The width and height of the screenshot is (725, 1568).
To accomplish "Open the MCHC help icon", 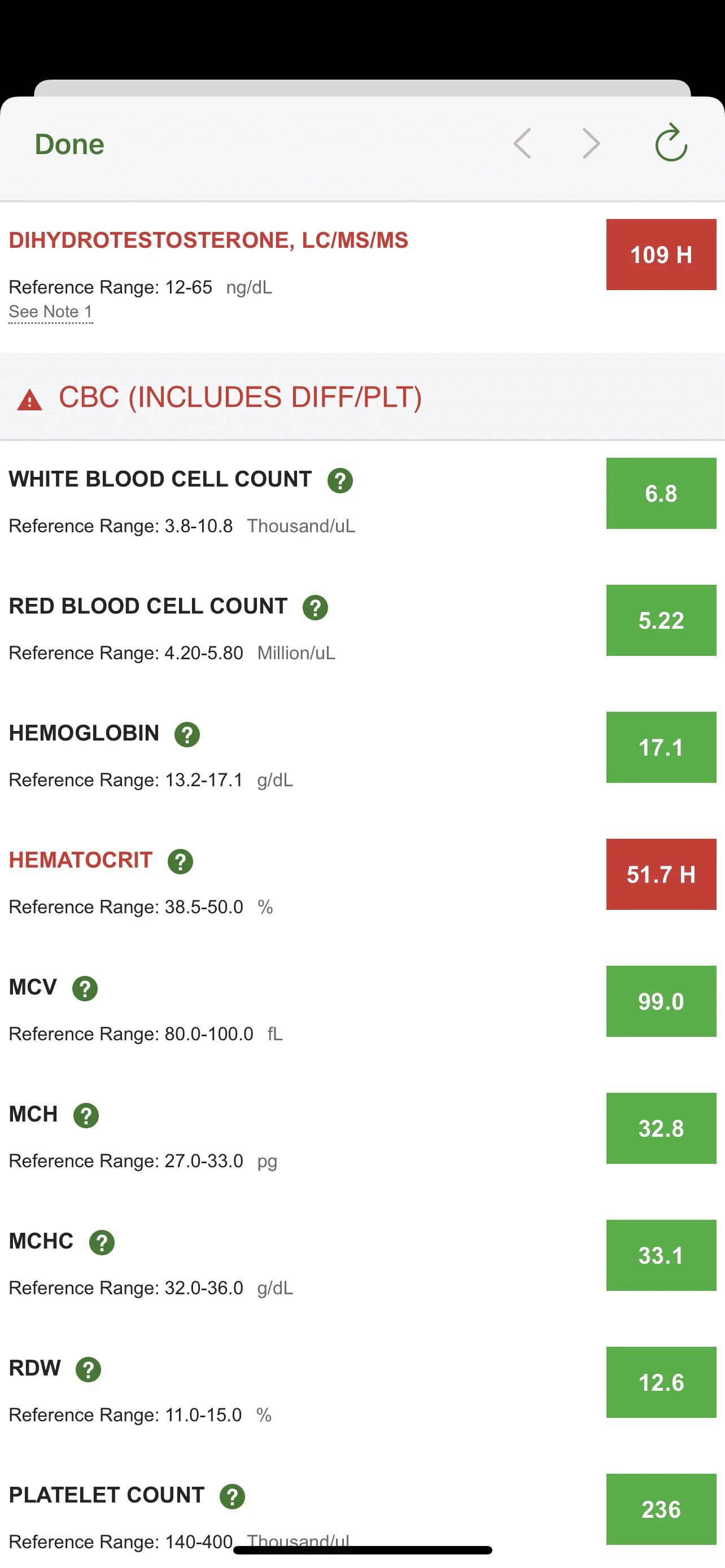I will click(102, 1242).
